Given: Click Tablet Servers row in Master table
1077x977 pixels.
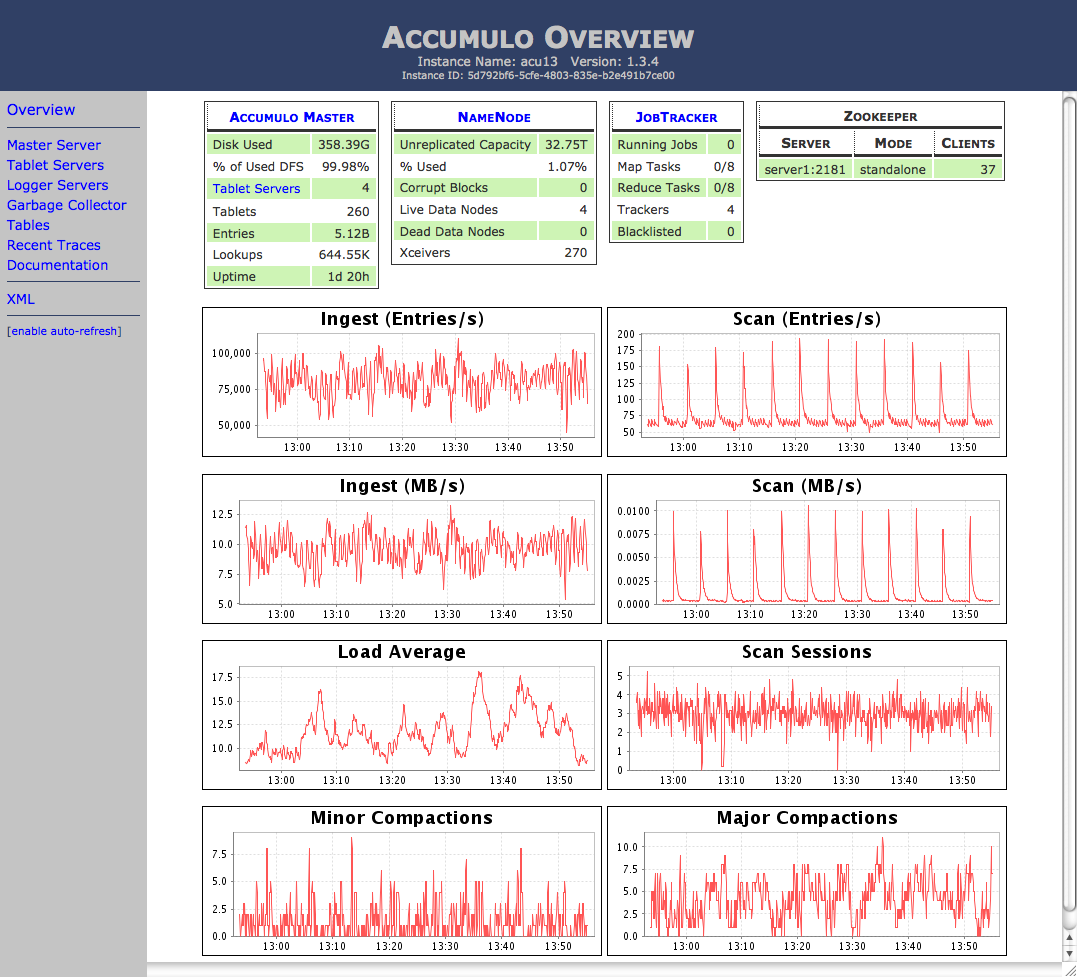Looking at the screenshot, I should pyautogui.click(x=256, y=189).
